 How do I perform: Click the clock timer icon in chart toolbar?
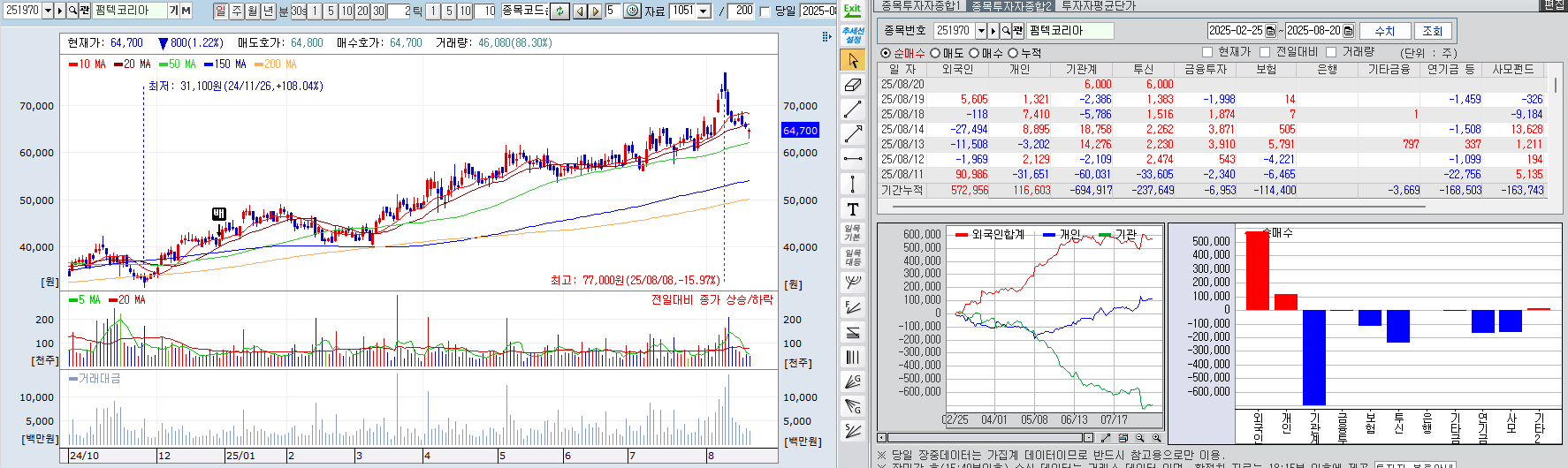click(x=632, y=11)
